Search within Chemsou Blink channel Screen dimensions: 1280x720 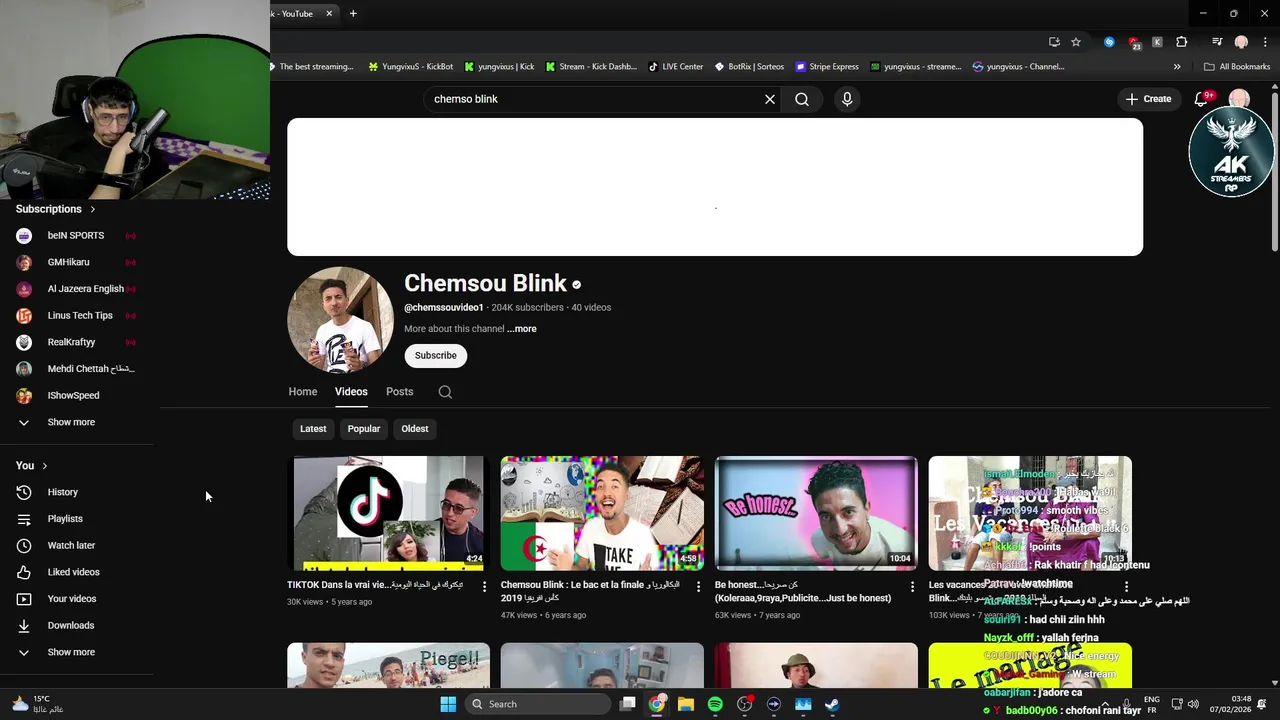pyautogui.click(x=445, y=392)
